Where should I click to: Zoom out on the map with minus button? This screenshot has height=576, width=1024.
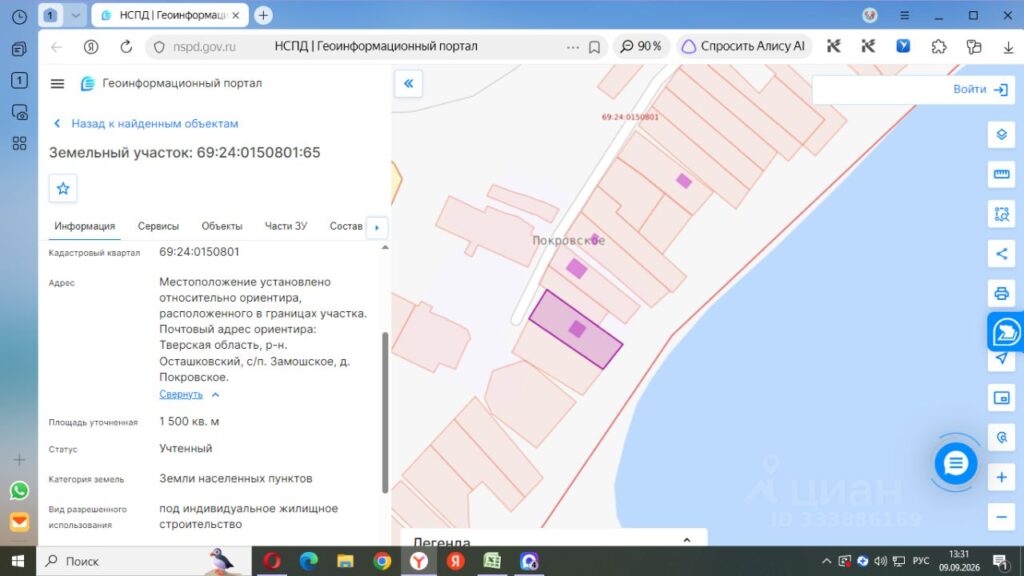coord(1001,517)
